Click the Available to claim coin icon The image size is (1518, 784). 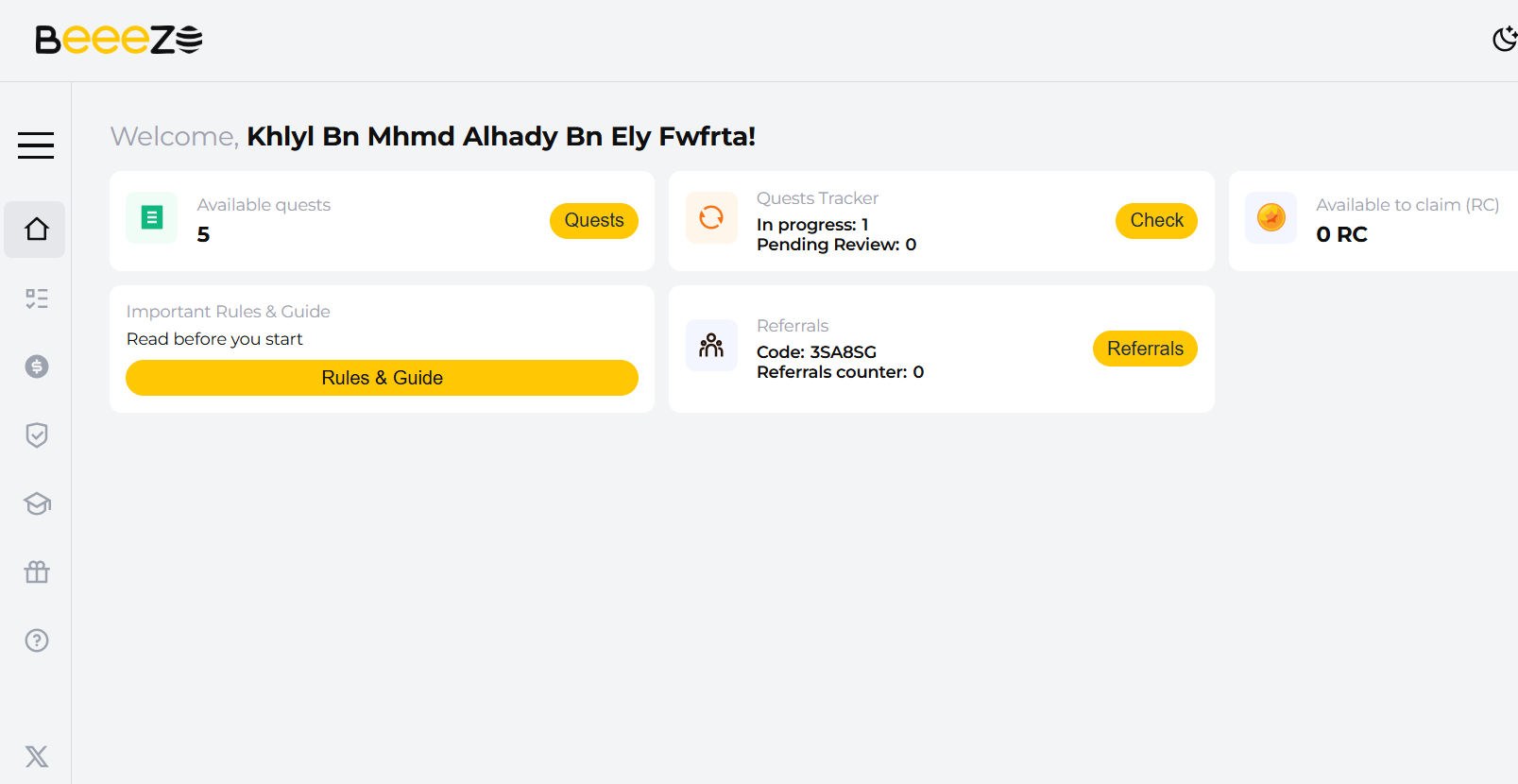pos(1271,218)
